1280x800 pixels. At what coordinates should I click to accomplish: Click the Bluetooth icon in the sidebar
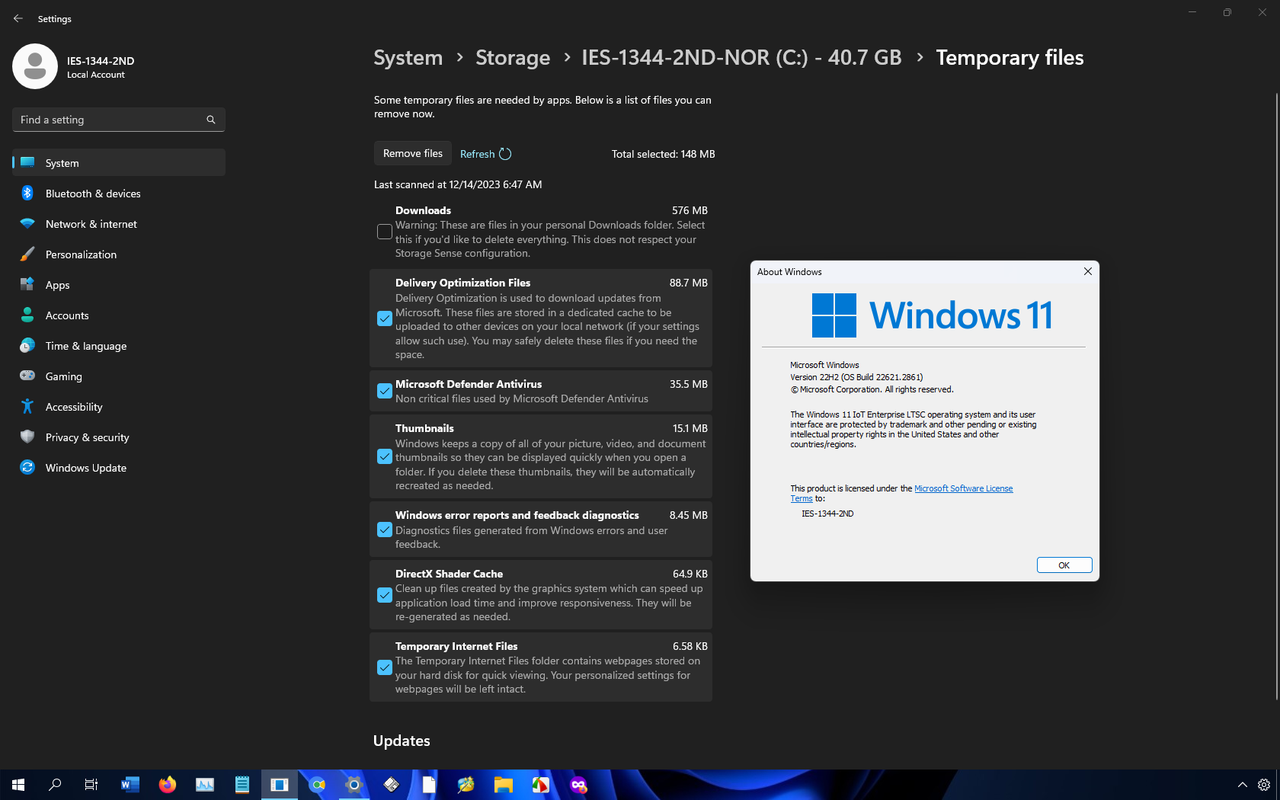(27, 193)
